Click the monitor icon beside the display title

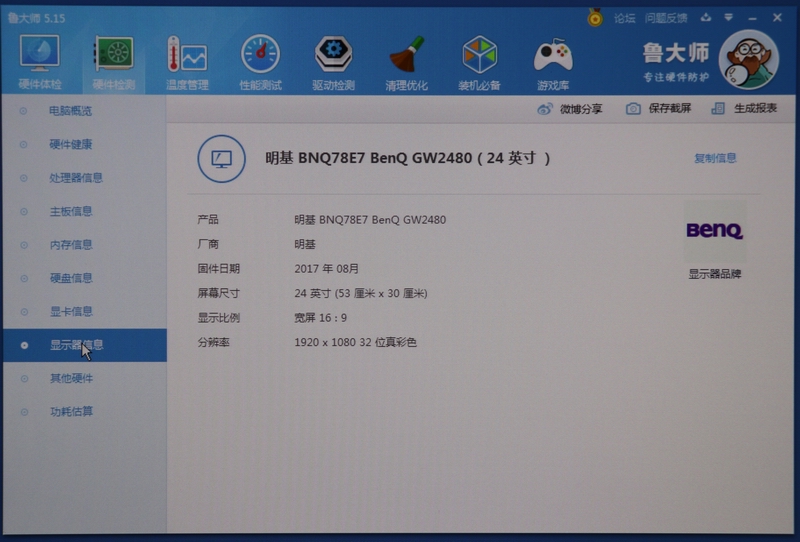click(x=221, y=159)
